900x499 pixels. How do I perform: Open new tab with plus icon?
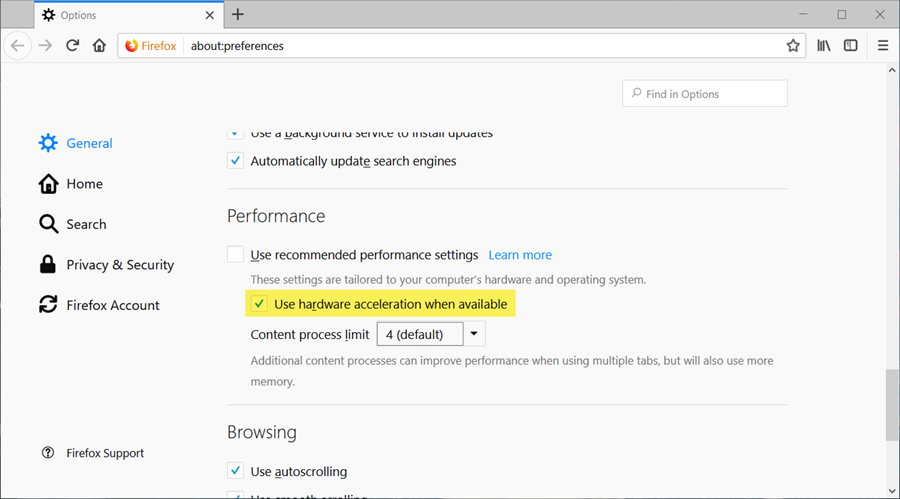[238, 15]
